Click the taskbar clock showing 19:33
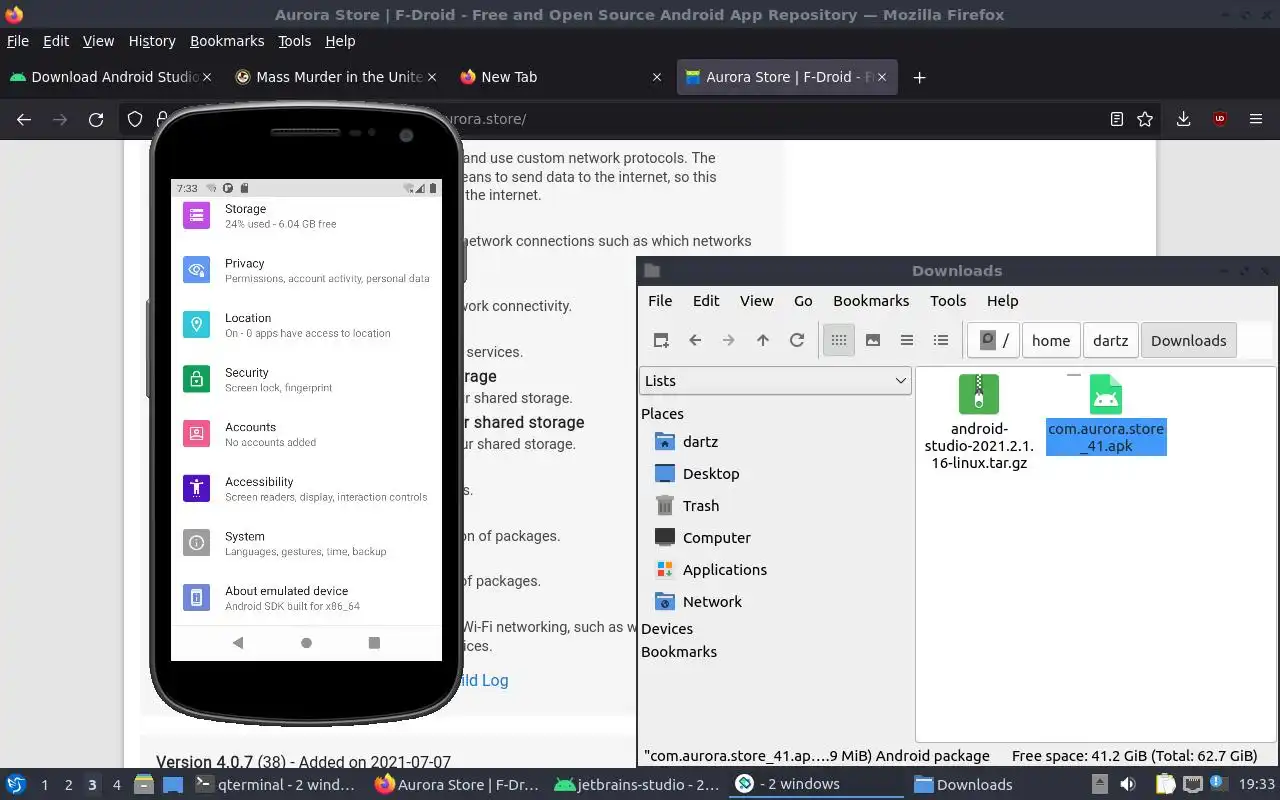Image resolution: width=1280 pixels, height=800 pixels. coord(1257,785)
